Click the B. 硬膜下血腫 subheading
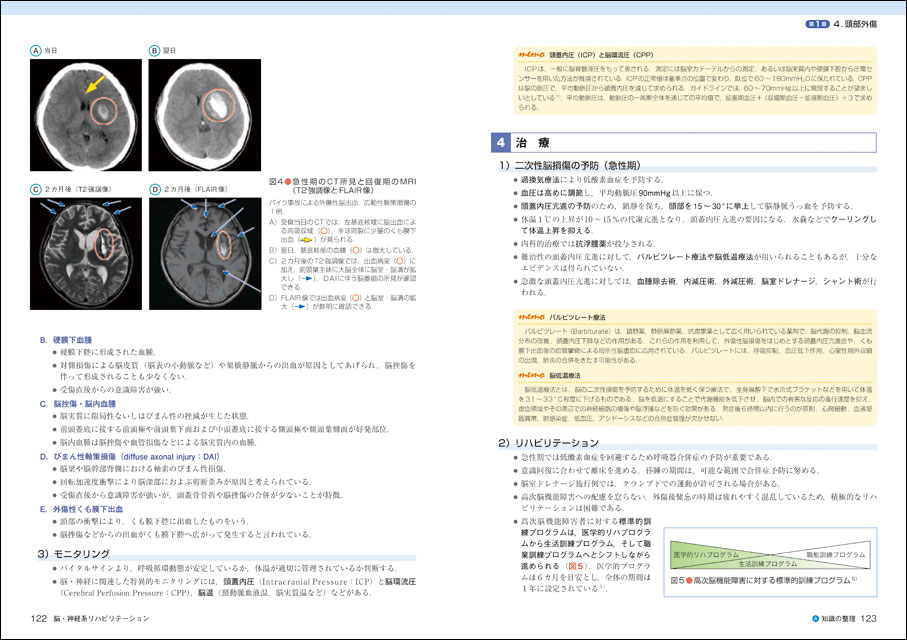The height and width of the screenshot is (640, 907). tap(70, 340)
